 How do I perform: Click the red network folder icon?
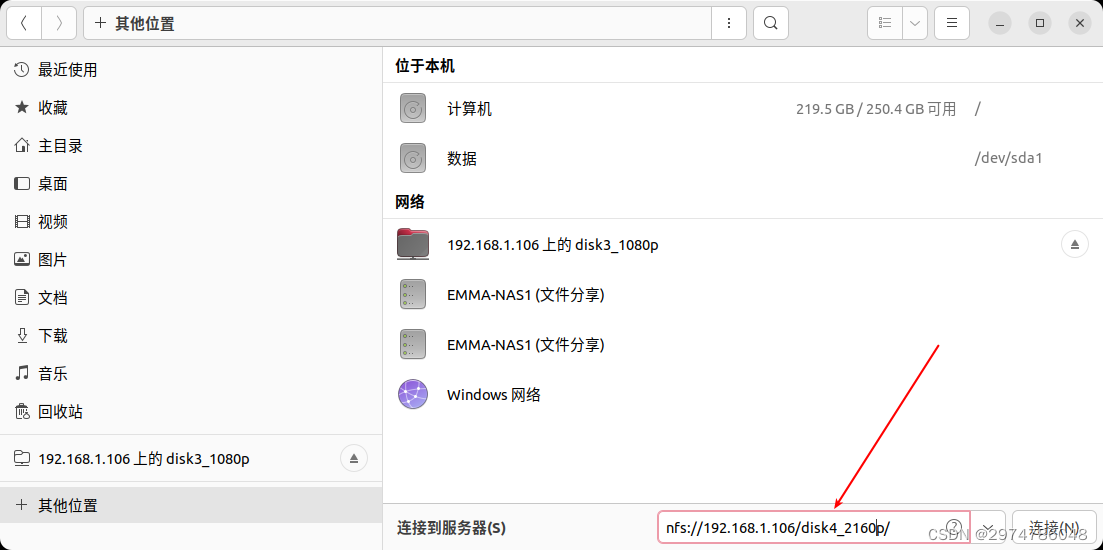pos(413,244)
